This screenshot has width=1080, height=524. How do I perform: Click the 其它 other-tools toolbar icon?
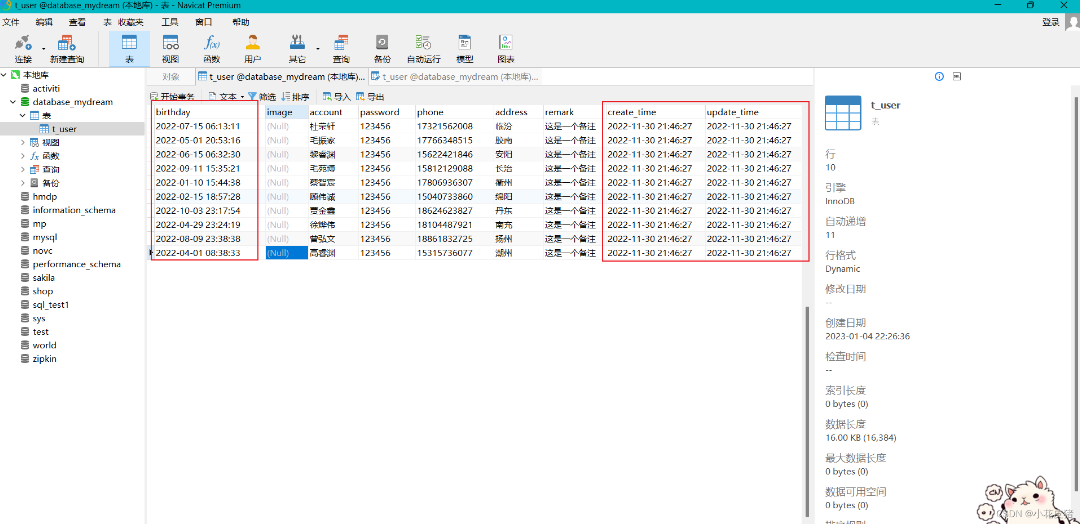pyautogui.click(x=298, y=48)
